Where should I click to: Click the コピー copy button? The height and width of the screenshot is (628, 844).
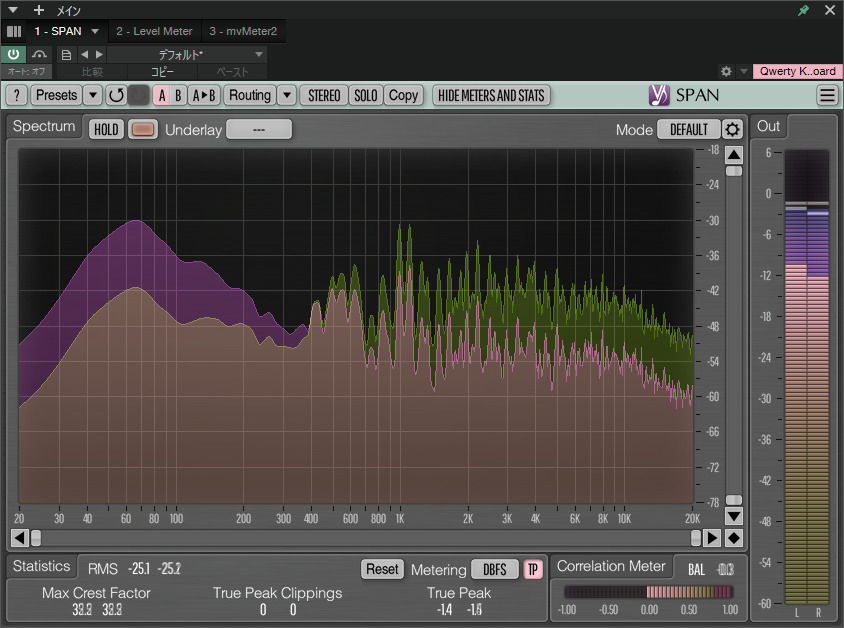[x=162, y=72]
